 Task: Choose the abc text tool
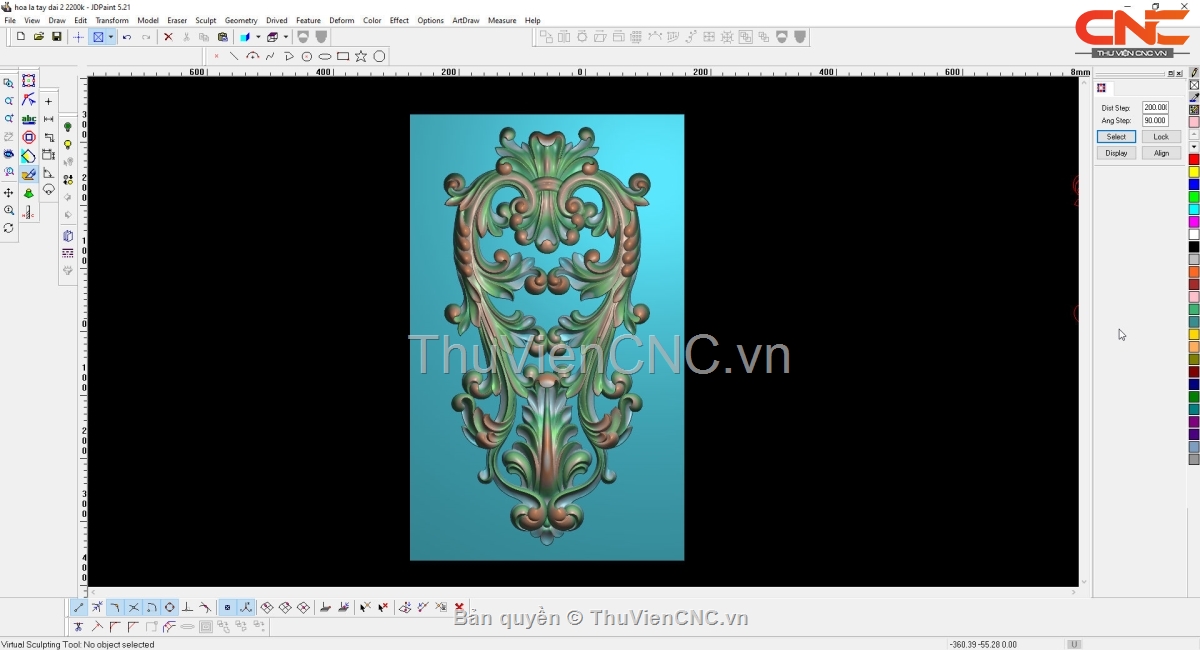pos(29,119)
